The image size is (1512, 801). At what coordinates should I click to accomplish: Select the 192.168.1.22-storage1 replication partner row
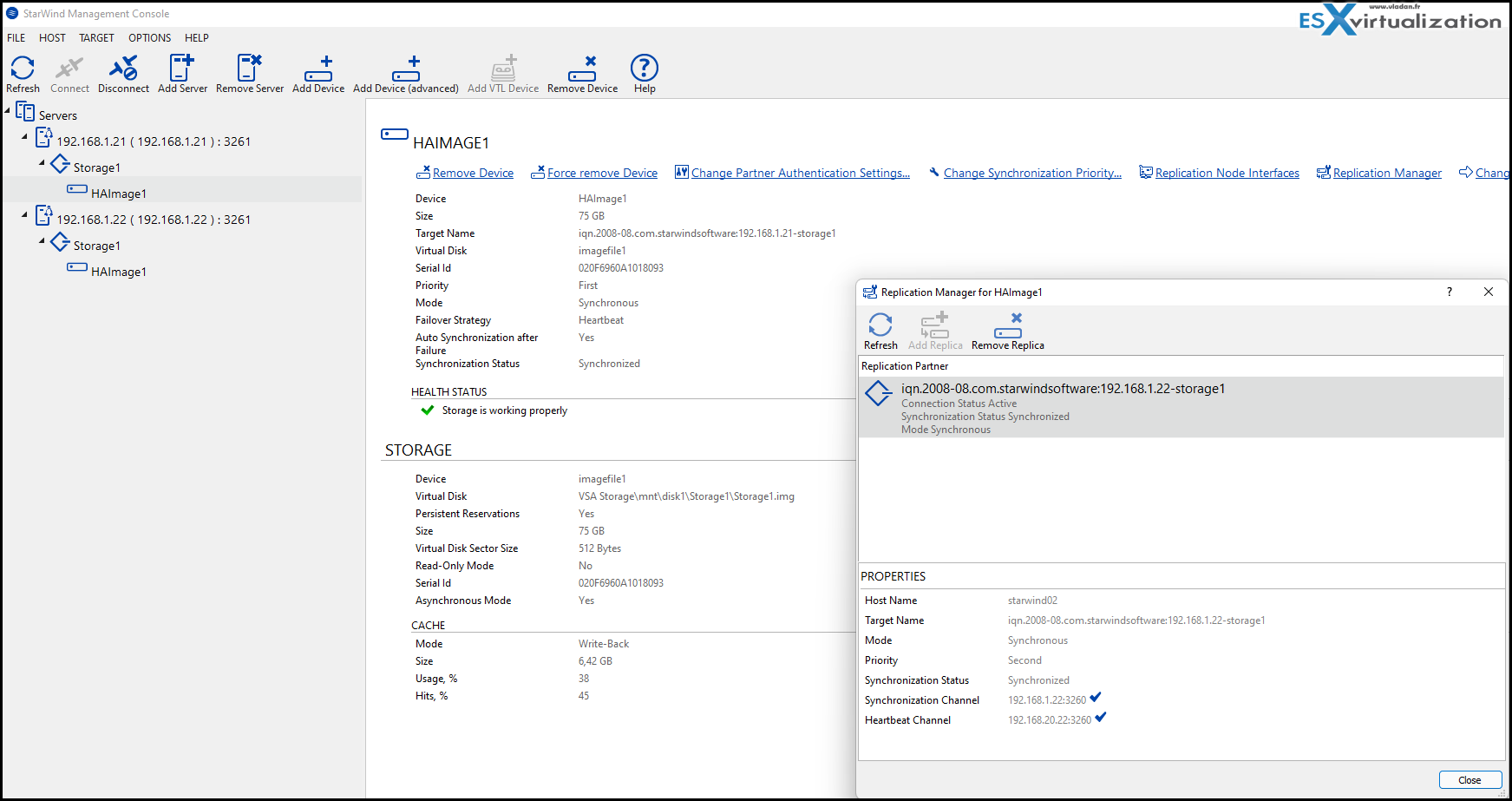tap(1181, 407)
